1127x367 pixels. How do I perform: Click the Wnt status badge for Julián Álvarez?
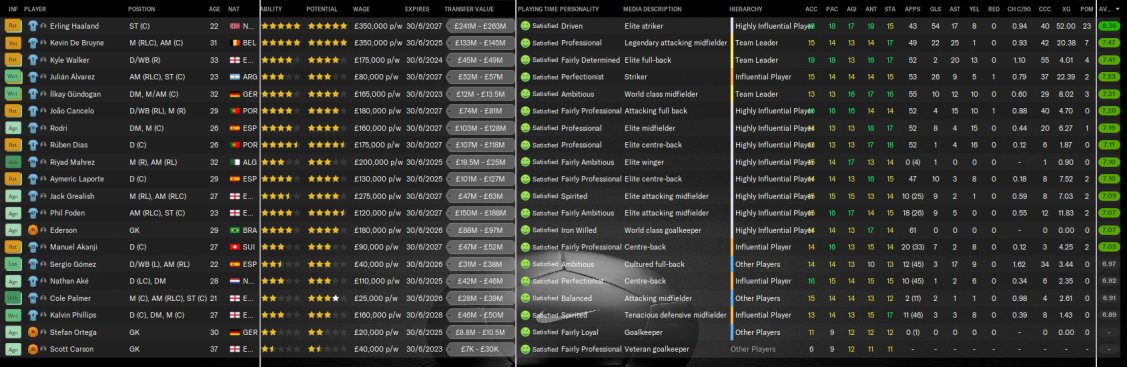pyautogui.click(x=13, y=77)
